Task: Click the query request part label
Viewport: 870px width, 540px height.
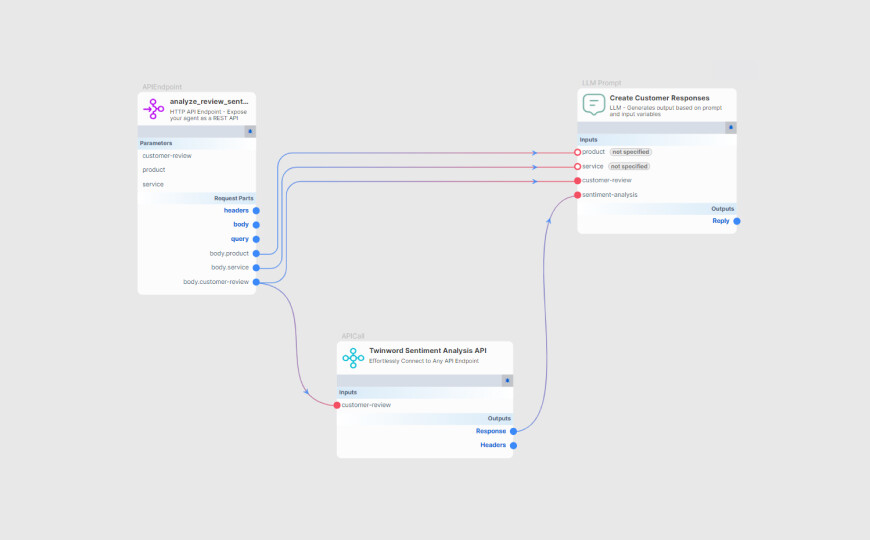Action: pyautogui.click(x=240, y=239)
